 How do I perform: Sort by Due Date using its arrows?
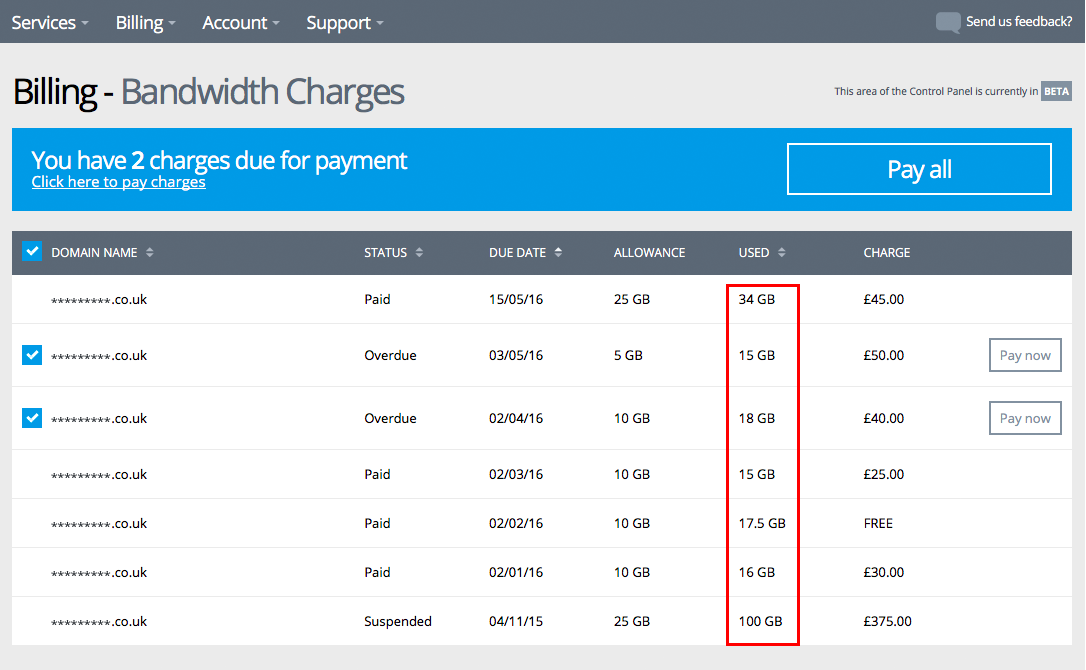pos(558,253)
